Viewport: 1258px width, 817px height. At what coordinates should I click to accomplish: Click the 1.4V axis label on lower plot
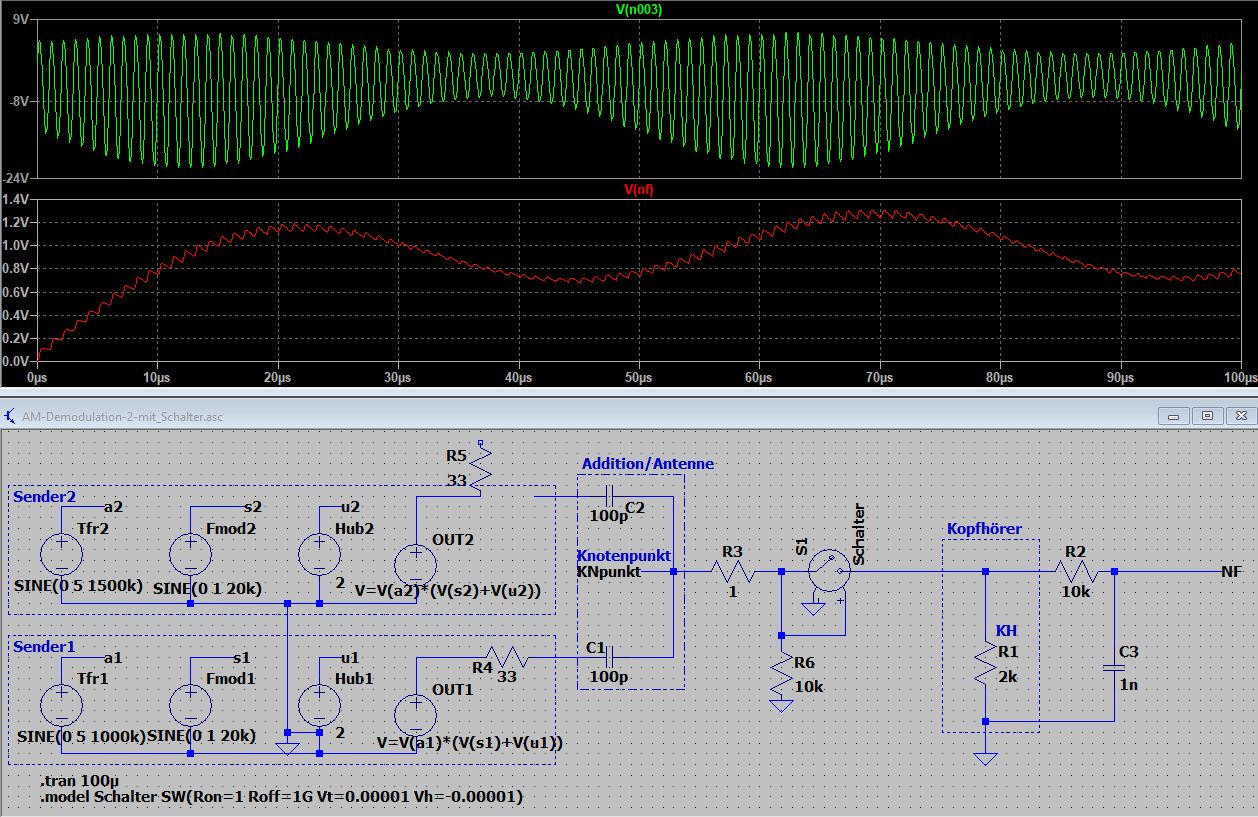click(17, 200)
